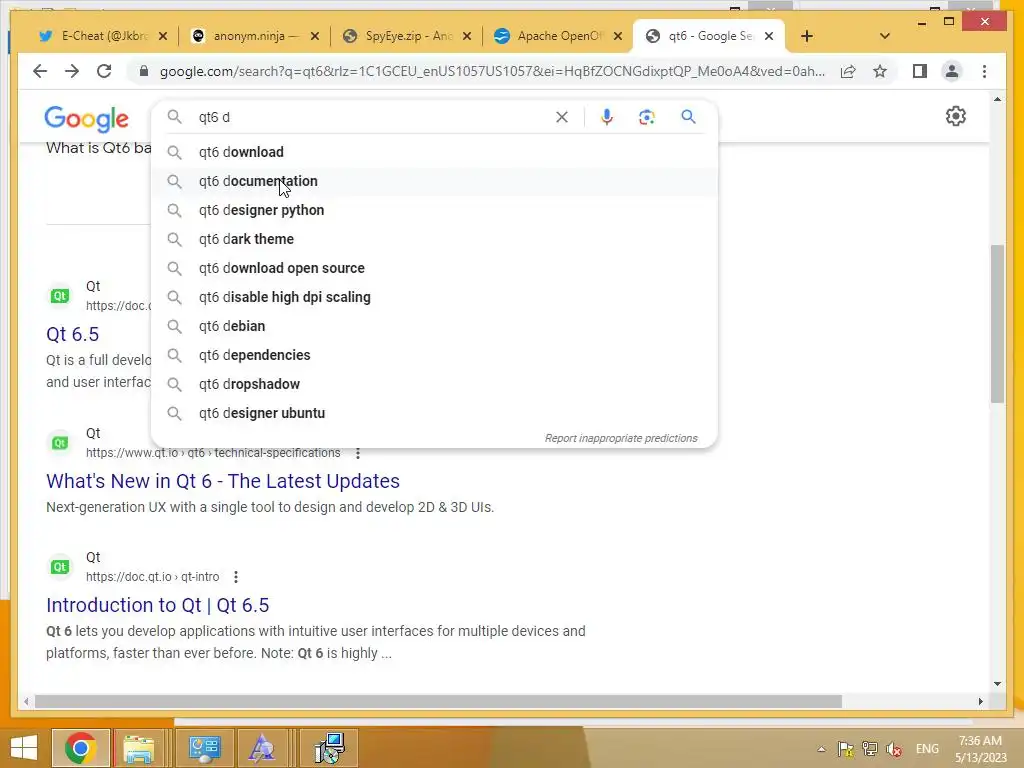Click the https://doc.qt.io › qt-intro URL text

coord(153,577)
